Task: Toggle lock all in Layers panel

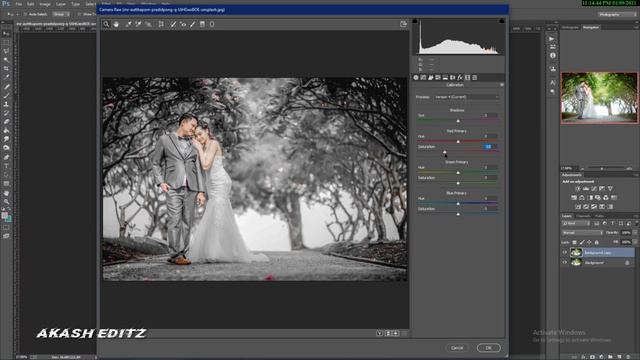Action: click(596, 242)
